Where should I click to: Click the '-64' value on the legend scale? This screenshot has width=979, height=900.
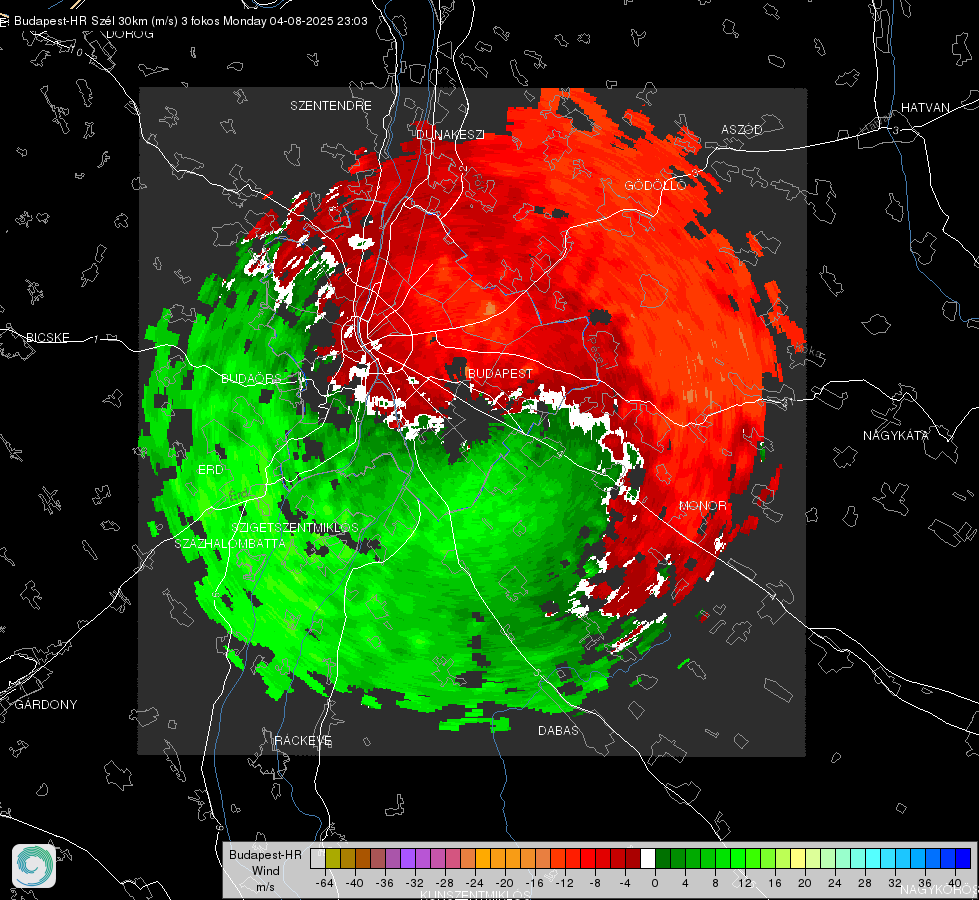[x=325, y=883]
